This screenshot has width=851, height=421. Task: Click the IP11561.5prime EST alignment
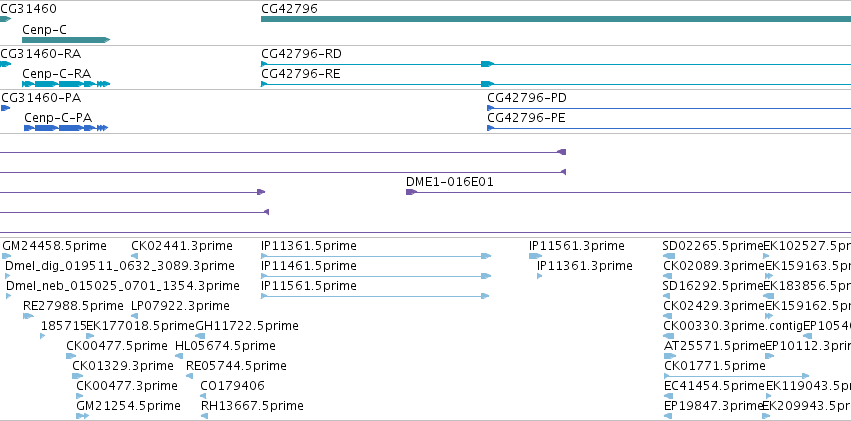[375, 296]
